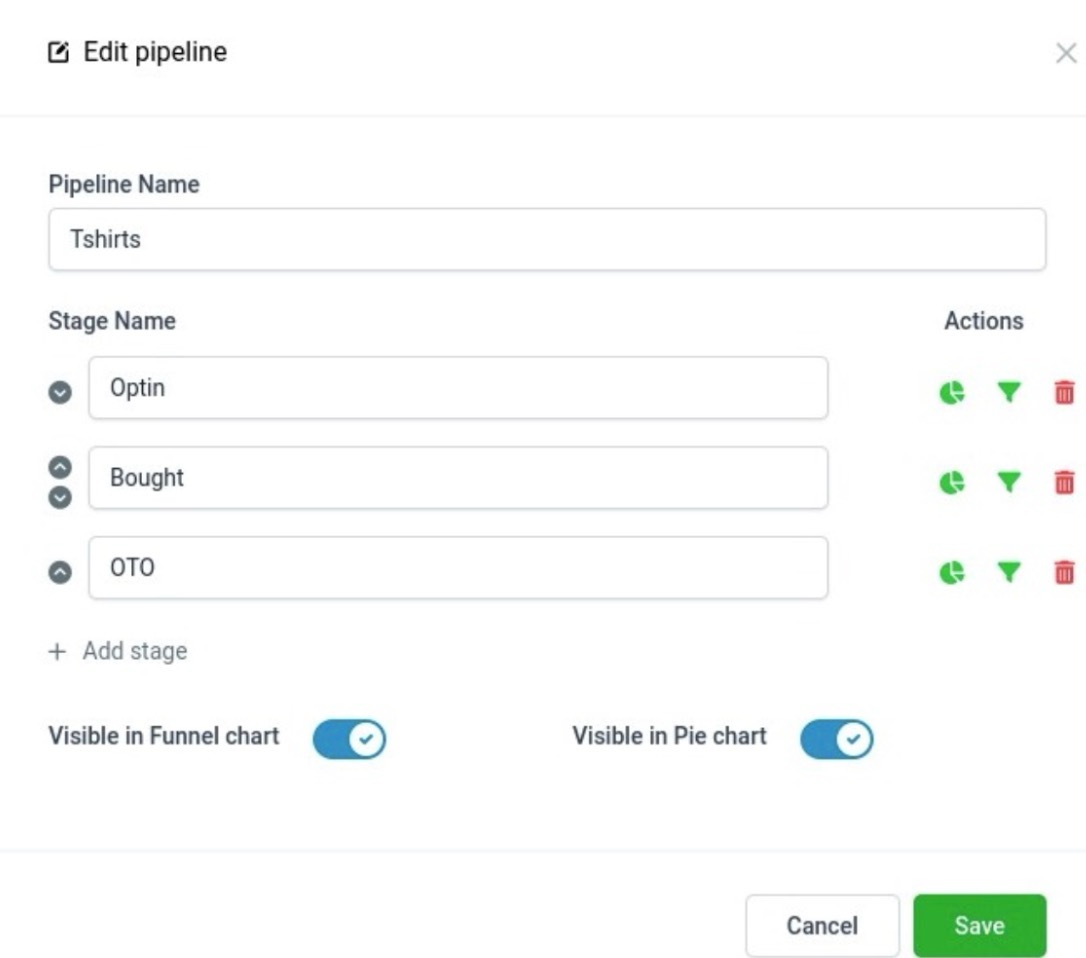Move Bought stage down

coord(61,496)
